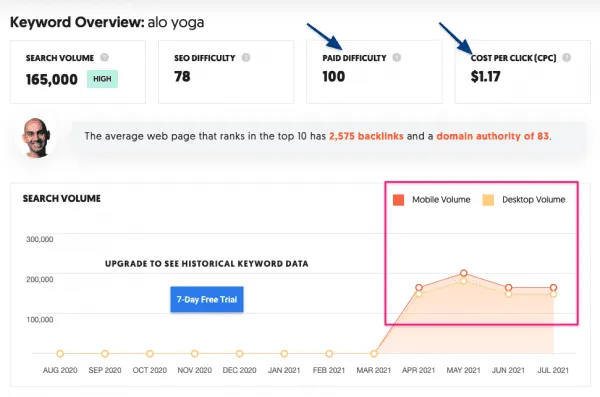This screenshot has width=600, height=397.
Task: Click the paid difficulty value 100
Action: pyautogui.click(x=334, y=77)
